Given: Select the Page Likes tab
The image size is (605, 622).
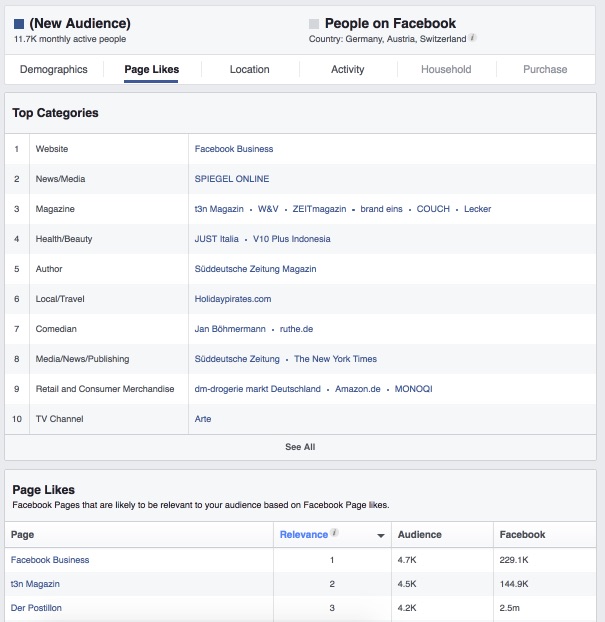Looking at the screenshot, I should click(152, 69).
